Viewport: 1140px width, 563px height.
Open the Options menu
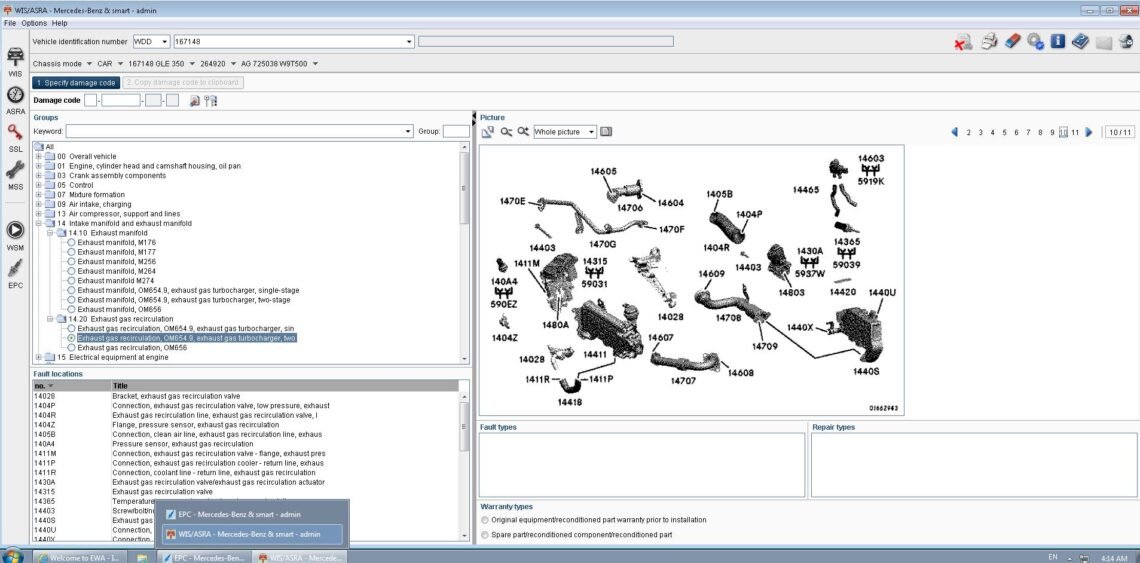point(34,23)
